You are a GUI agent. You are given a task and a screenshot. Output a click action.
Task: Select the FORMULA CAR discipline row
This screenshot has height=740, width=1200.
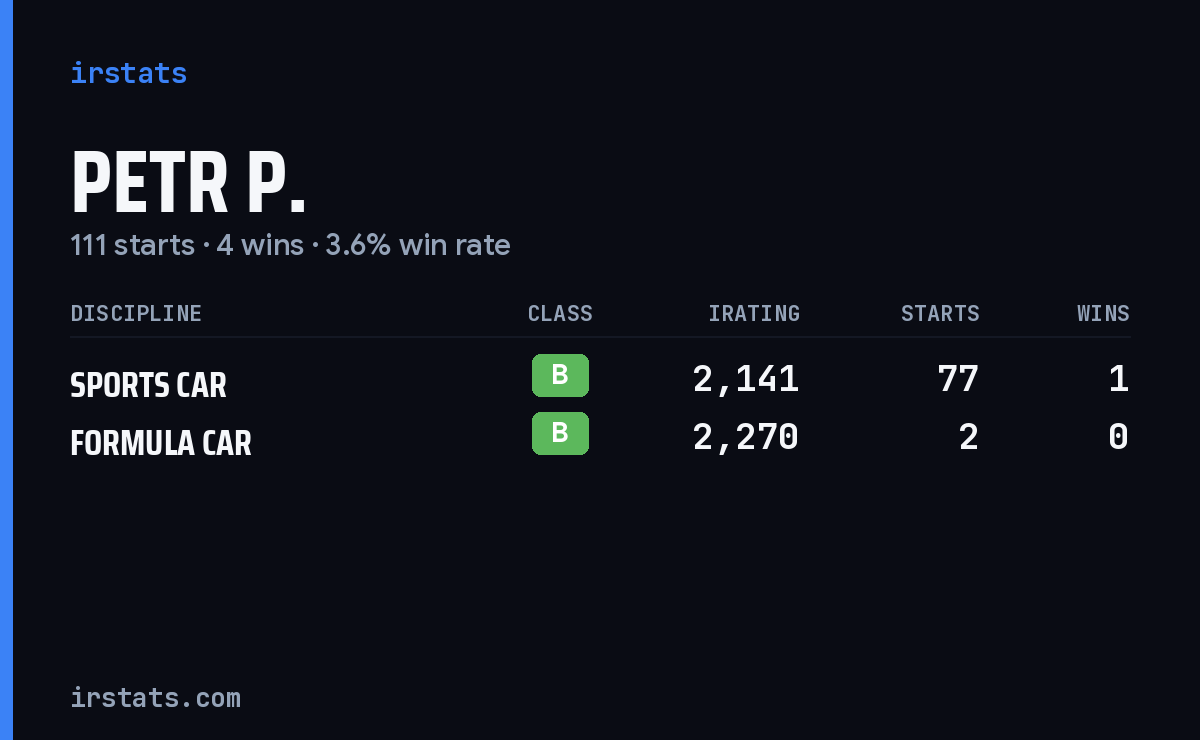tap(600, 436)
